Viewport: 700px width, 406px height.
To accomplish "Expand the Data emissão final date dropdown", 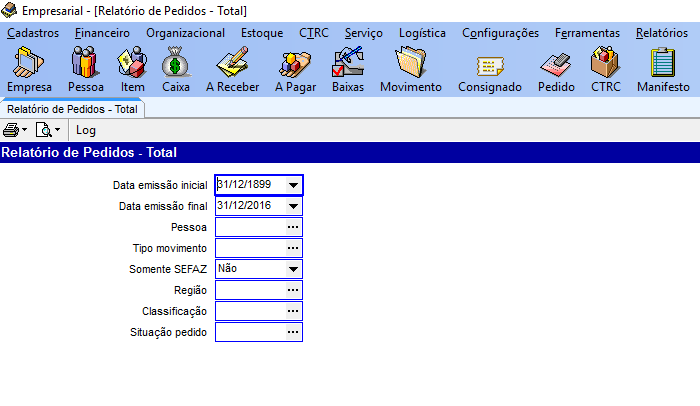I will coord(293,206).
